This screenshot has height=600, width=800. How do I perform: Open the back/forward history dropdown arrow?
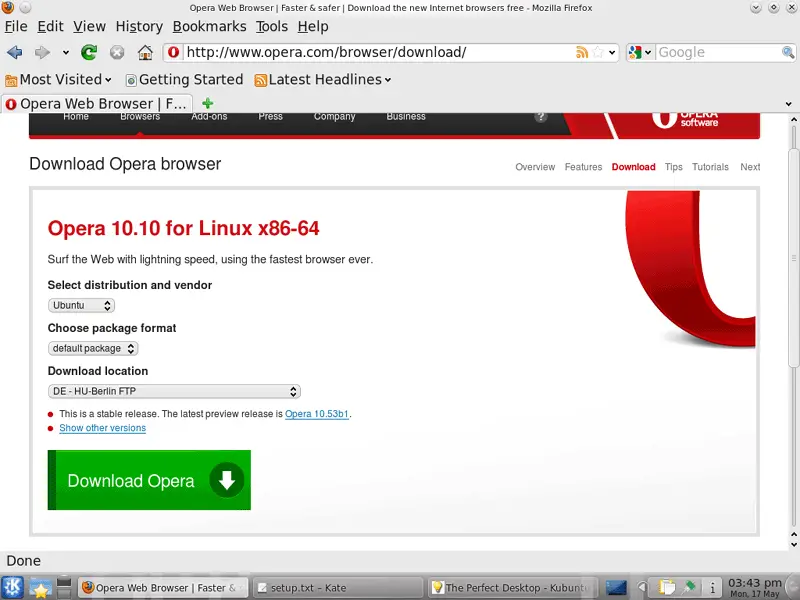point(66,52)
